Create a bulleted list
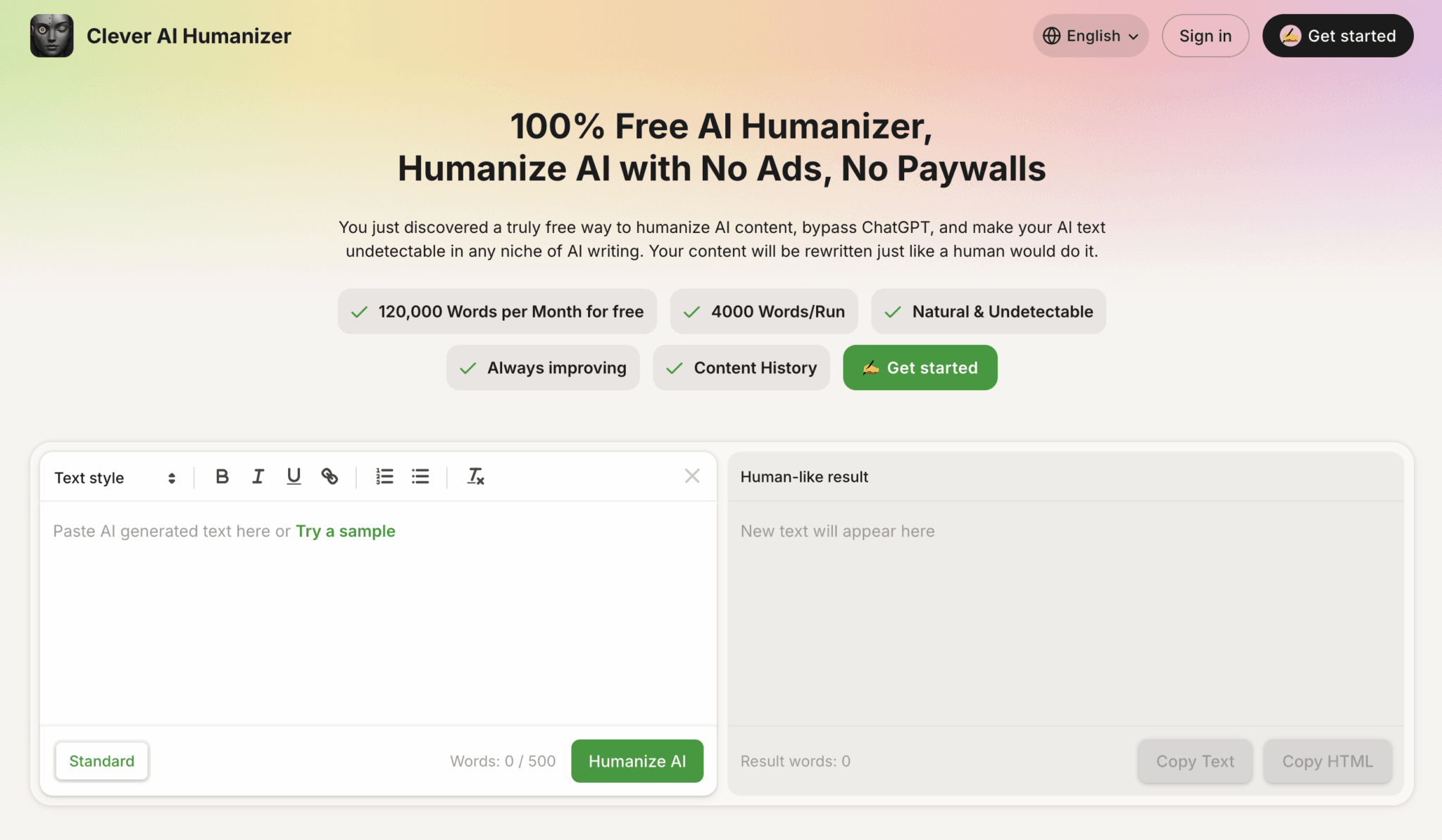This screenshot has width=1442, height=840. pyautogui.click(x=420, y=476)
